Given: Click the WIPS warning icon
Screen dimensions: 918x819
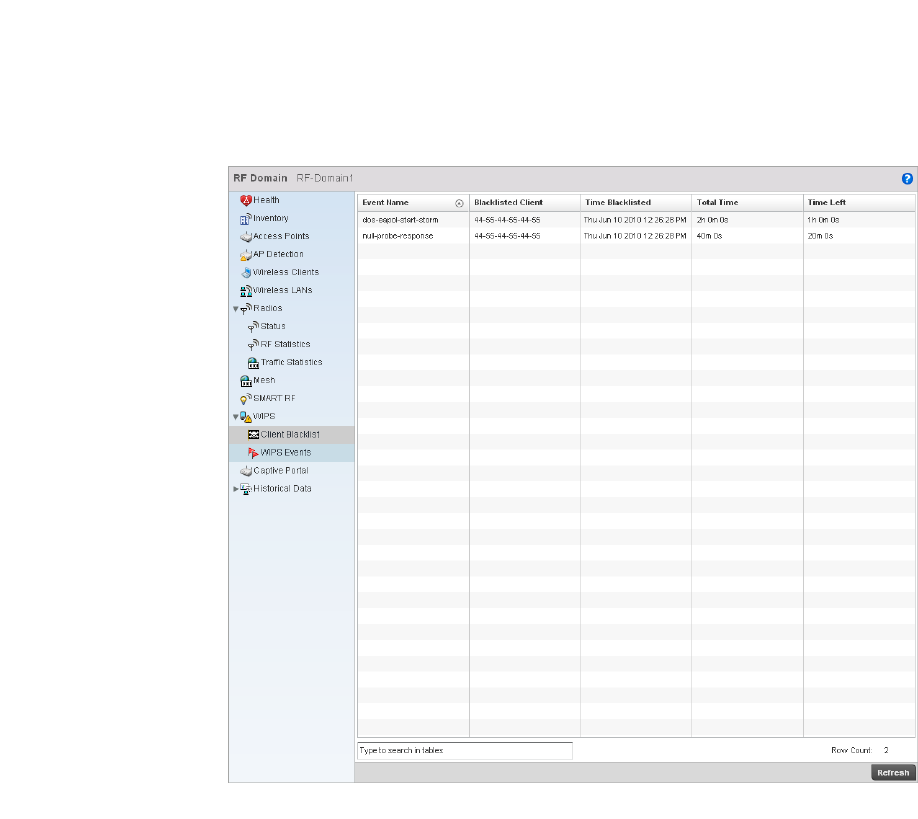Looking at the screenshot, I should click(246, 417).
